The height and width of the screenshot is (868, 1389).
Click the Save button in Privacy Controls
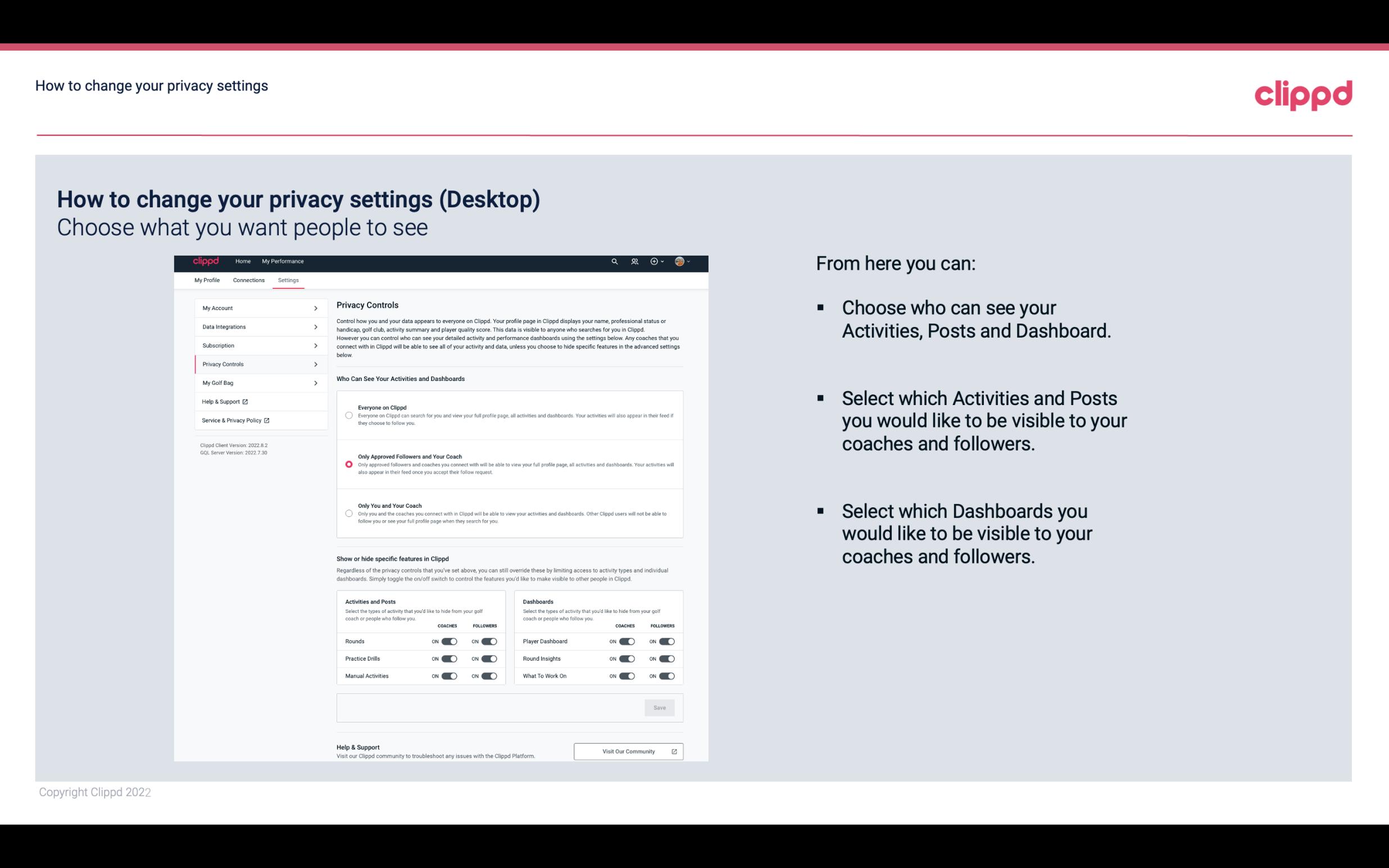click(x=659, y=707)
